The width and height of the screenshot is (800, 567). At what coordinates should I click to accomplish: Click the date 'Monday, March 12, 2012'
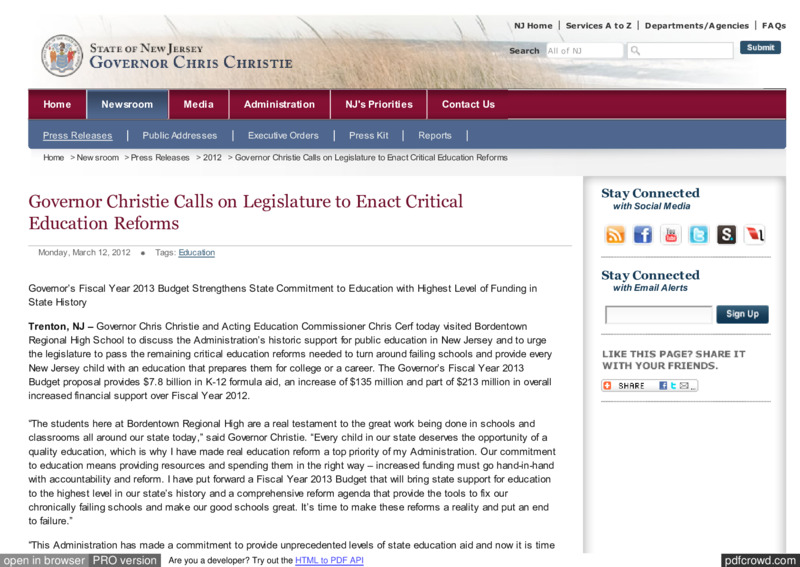84,252
